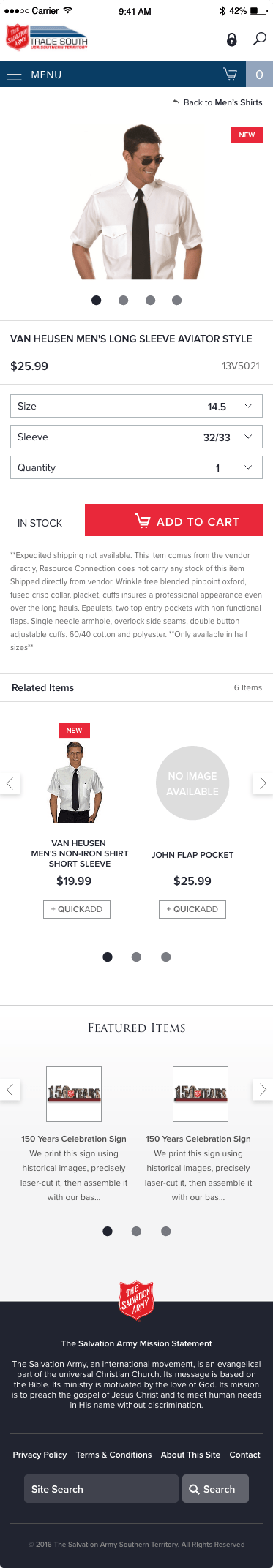The height and width of the screenshot is (1568, 273).
Task: Go back to Men's Shirts
Action: [x=217, y=102]
